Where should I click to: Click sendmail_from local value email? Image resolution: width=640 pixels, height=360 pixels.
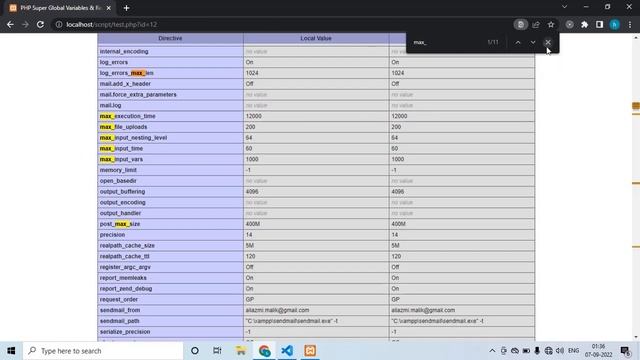point(277,310)
